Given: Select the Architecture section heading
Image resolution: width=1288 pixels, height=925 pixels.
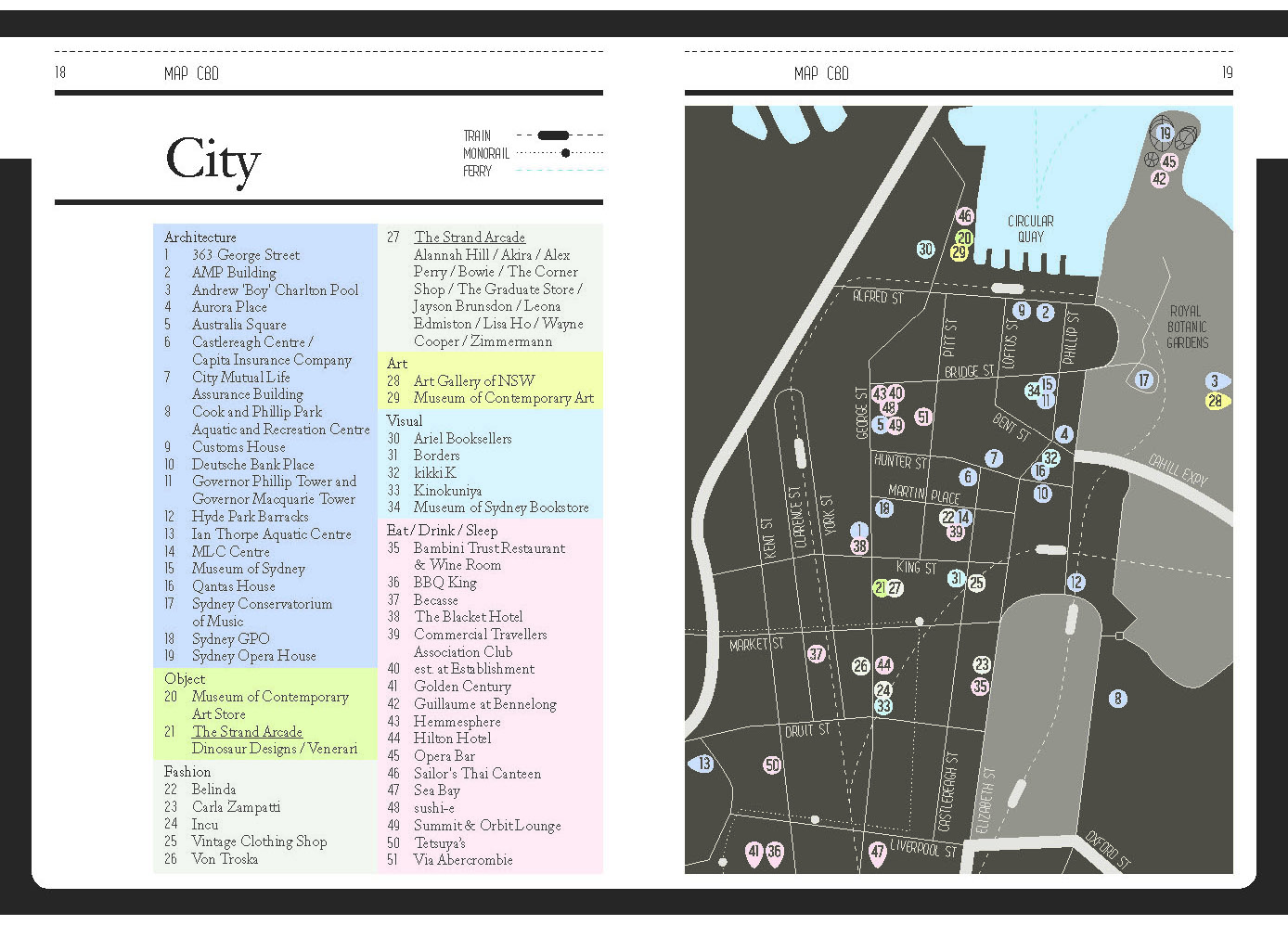Looking at the screenshot, I should tap(200, 238).
